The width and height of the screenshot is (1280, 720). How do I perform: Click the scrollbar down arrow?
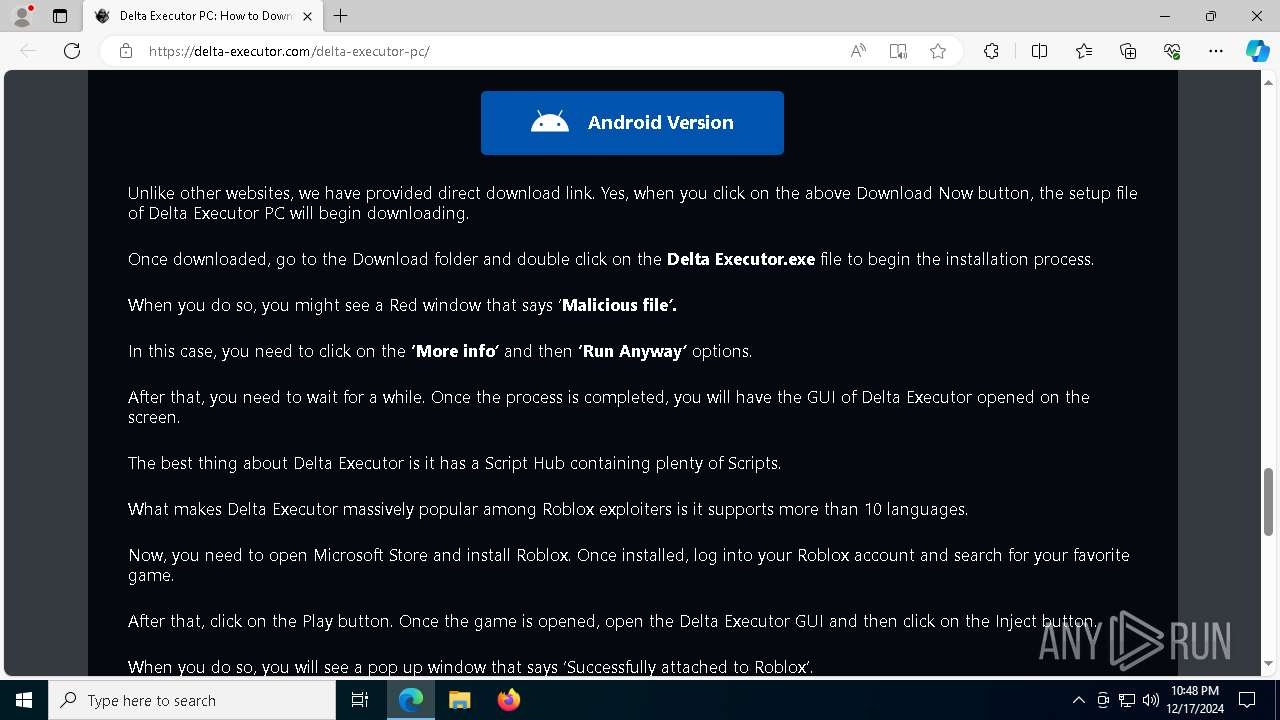(x=1269, y=663)
